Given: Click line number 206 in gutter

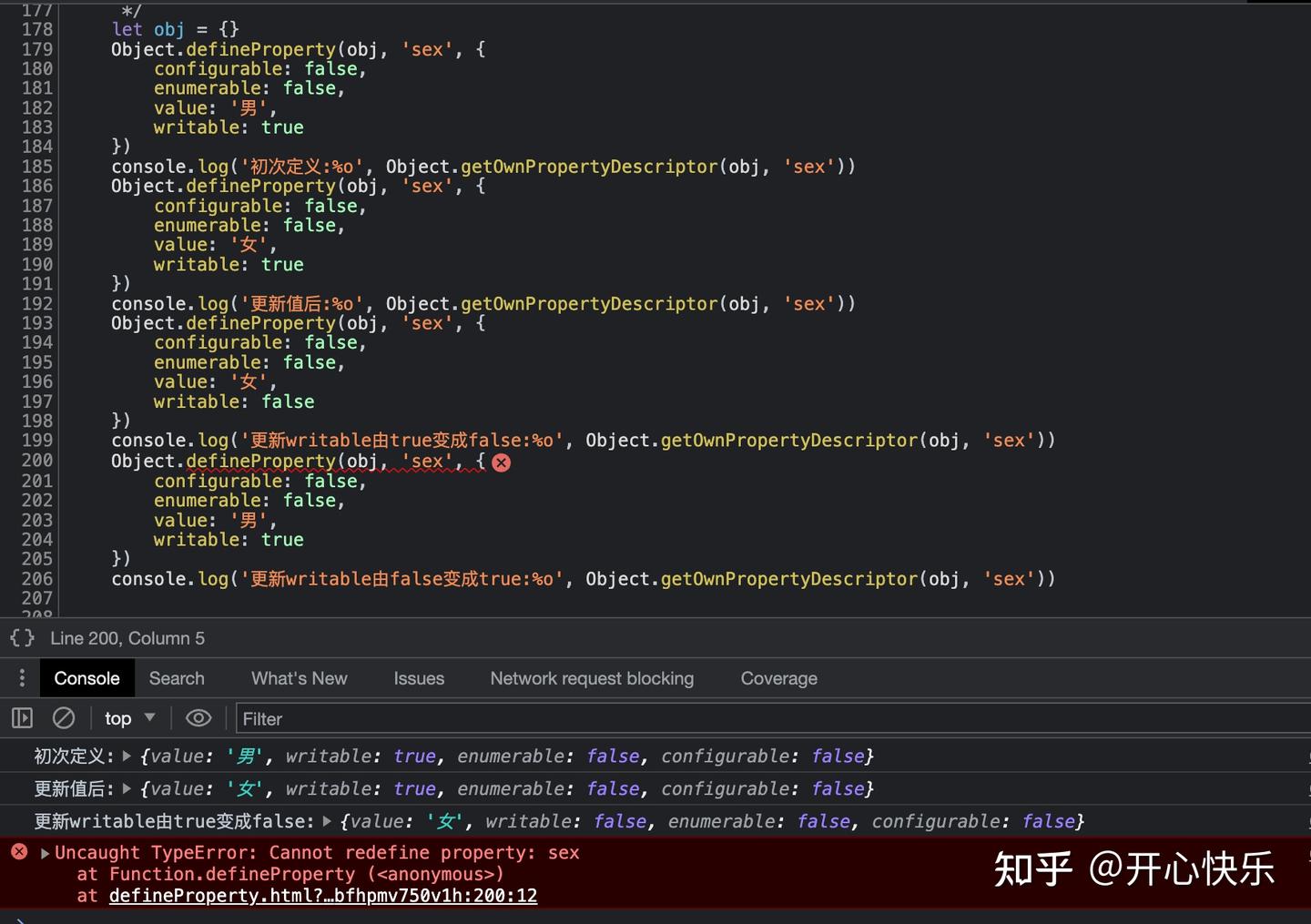Looking at the screenshot, I should point(37,579).
